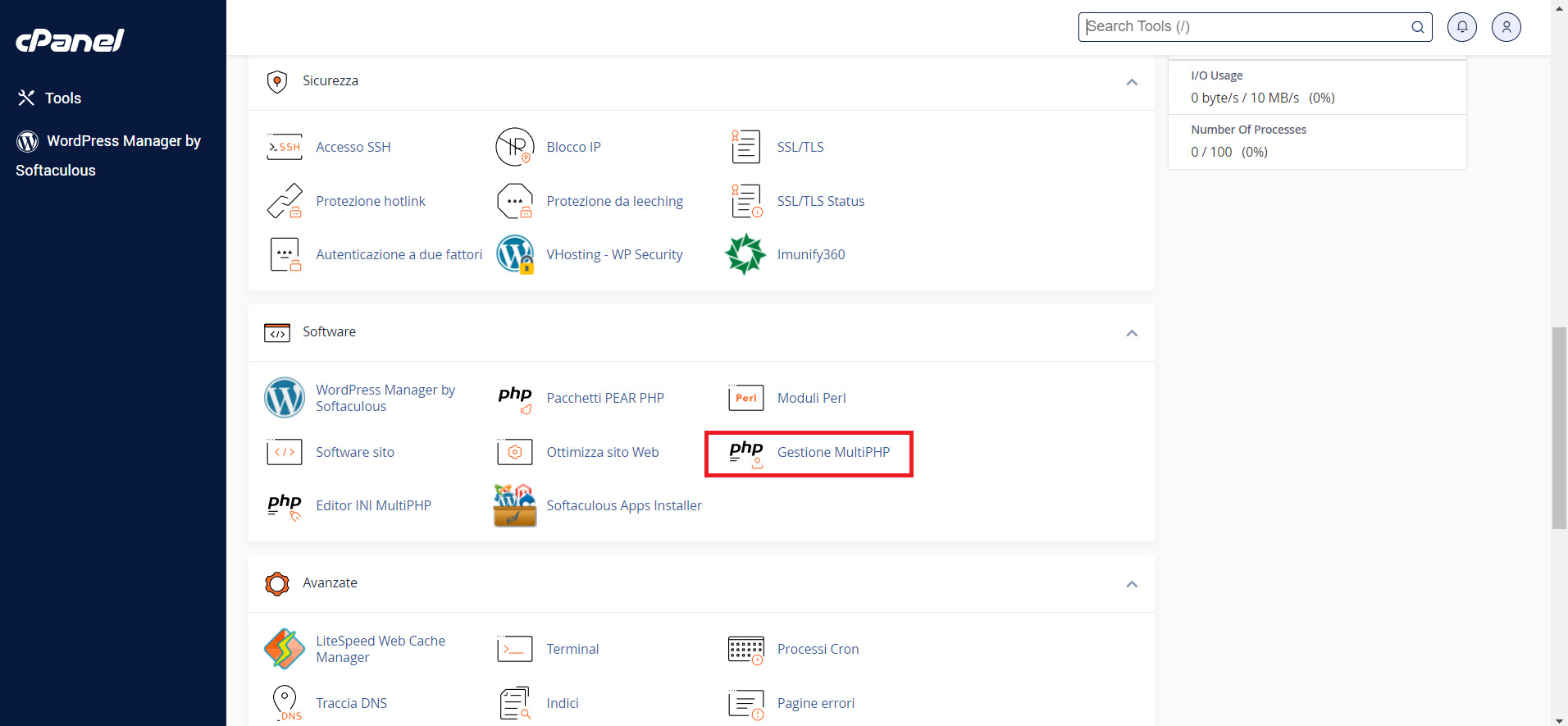
Task: Open the Traccia DNS link
Action: pos(351,703)
